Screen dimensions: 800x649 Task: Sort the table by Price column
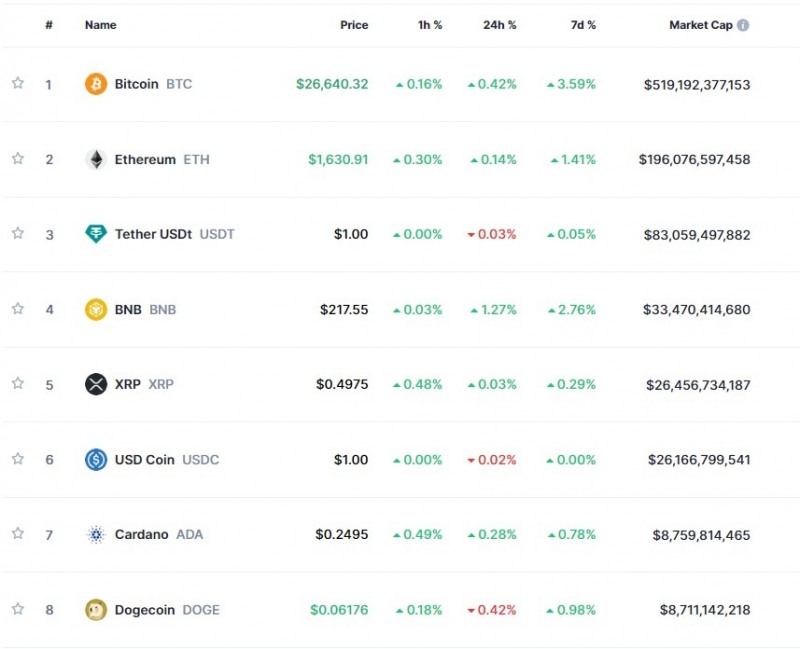coord(354,25)
